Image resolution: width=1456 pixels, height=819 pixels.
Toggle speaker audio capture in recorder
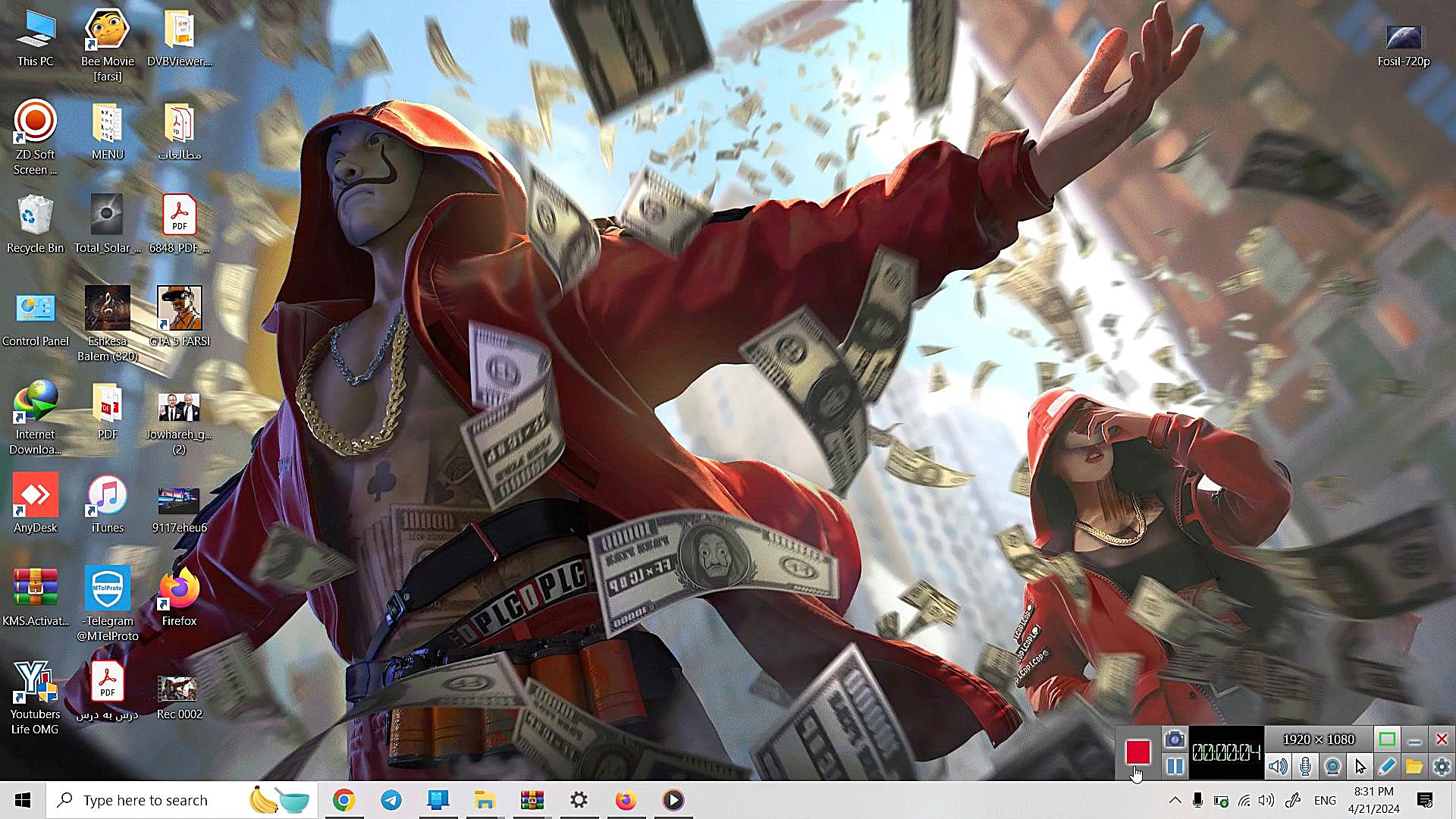[x=1278, y=767]
